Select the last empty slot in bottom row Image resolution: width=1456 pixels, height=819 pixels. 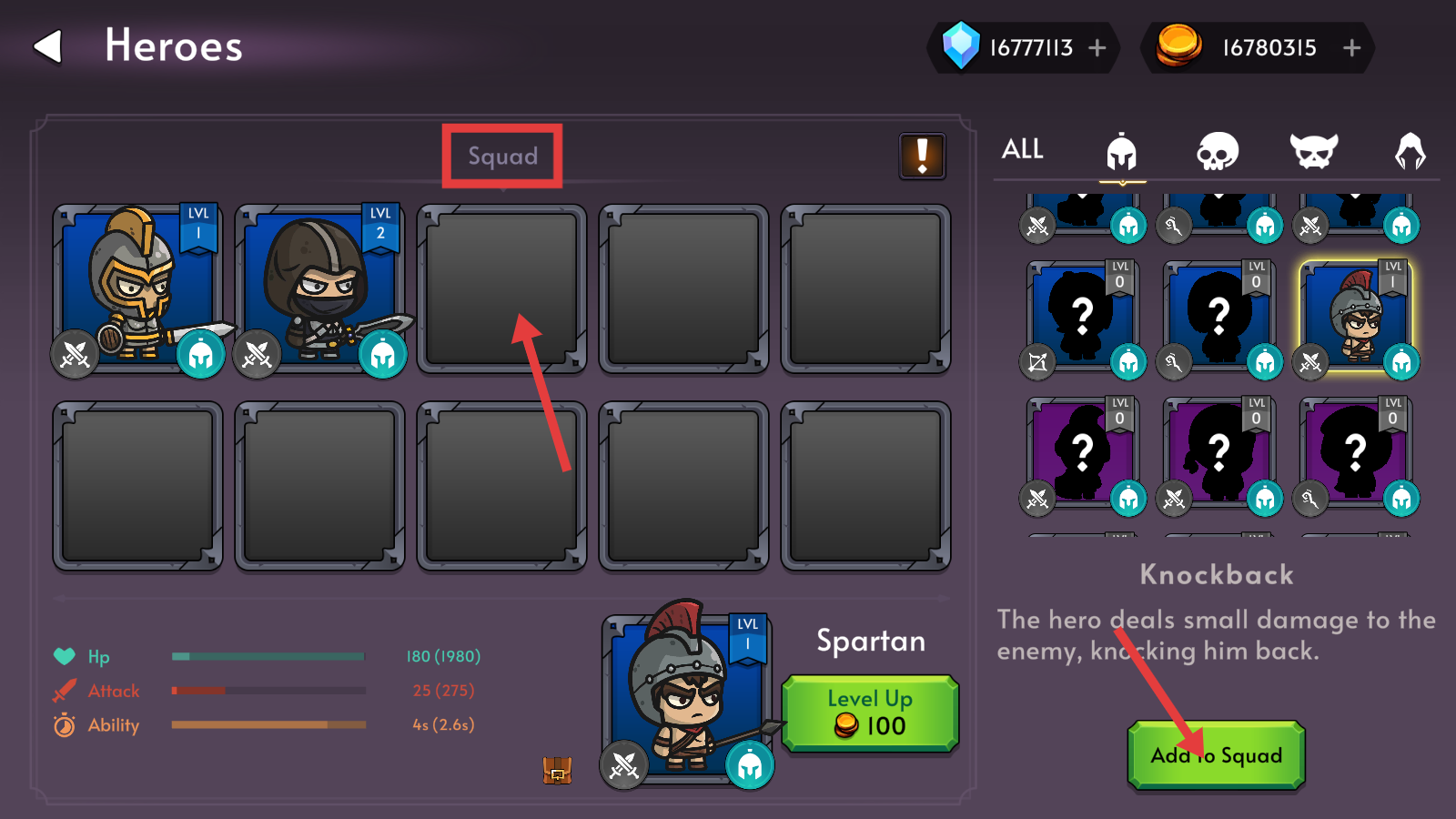(x=865, y=486)
